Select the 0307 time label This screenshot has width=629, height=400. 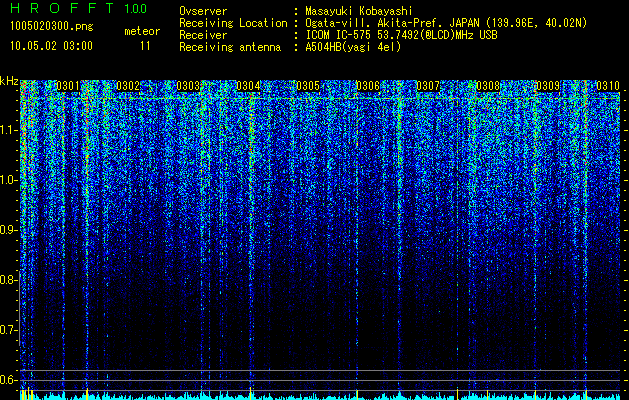click(428, 86)
